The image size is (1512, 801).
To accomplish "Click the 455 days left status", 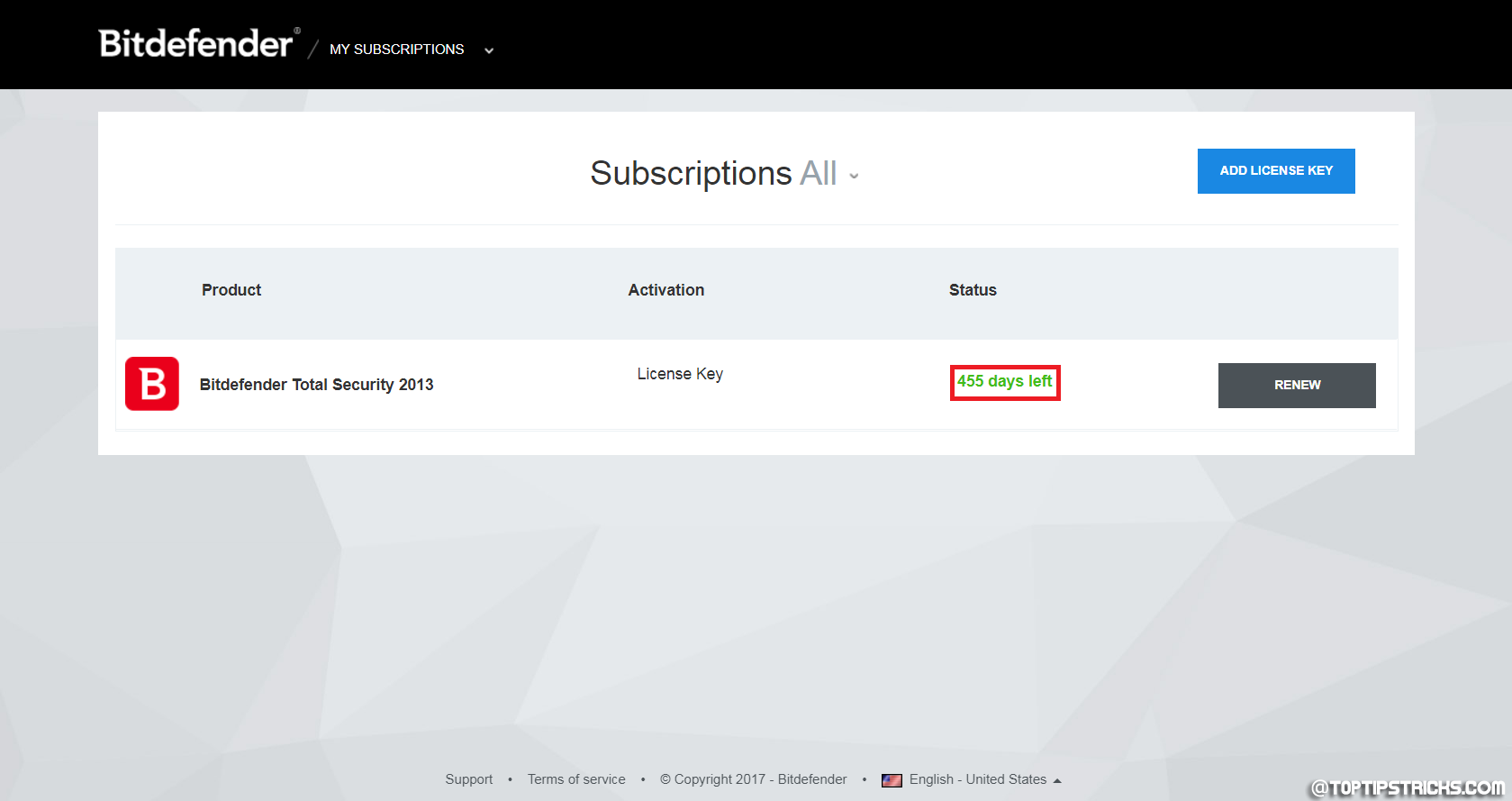I will (1005, 382).
